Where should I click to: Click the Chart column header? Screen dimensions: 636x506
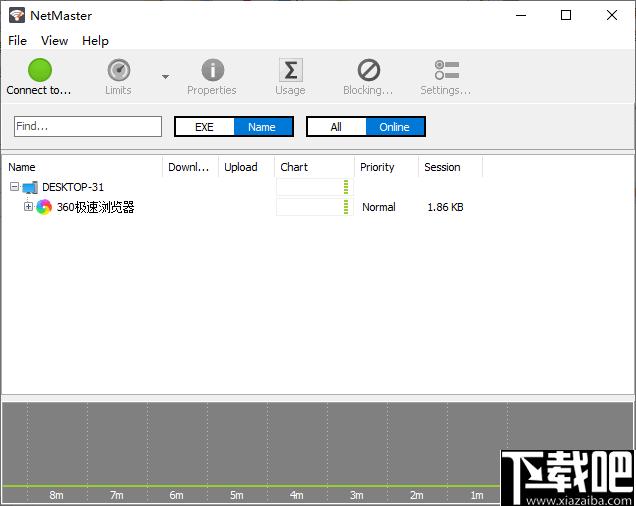point(314,167)
